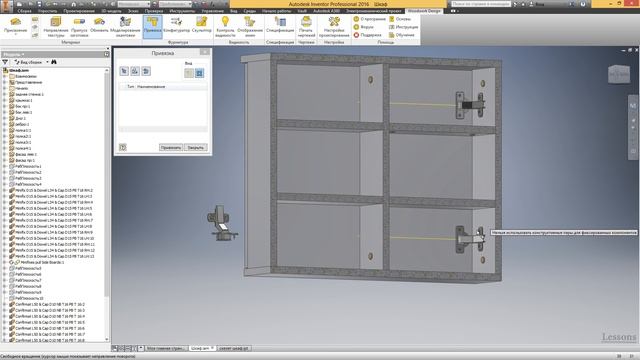
Task: Toggle second Вид mode button in dialog
Action: [199, 73]
